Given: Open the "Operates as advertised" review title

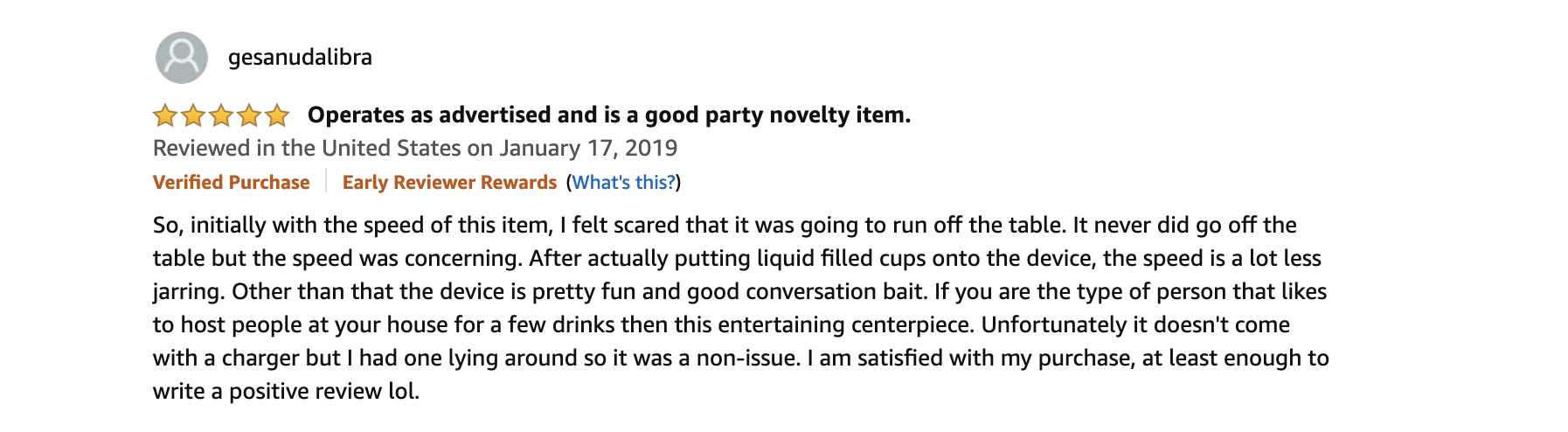Looking at the screenshot, I should [608, 115].
